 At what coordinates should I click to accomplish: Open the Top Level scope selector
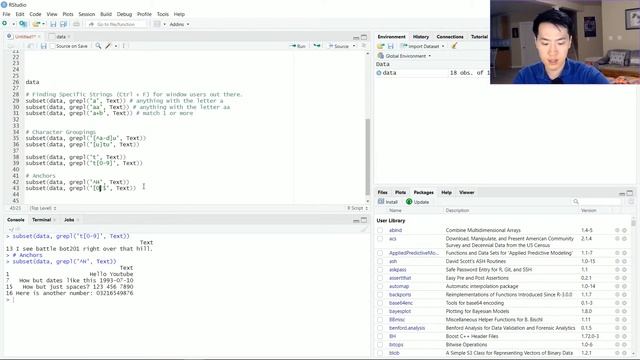(43, 208)
